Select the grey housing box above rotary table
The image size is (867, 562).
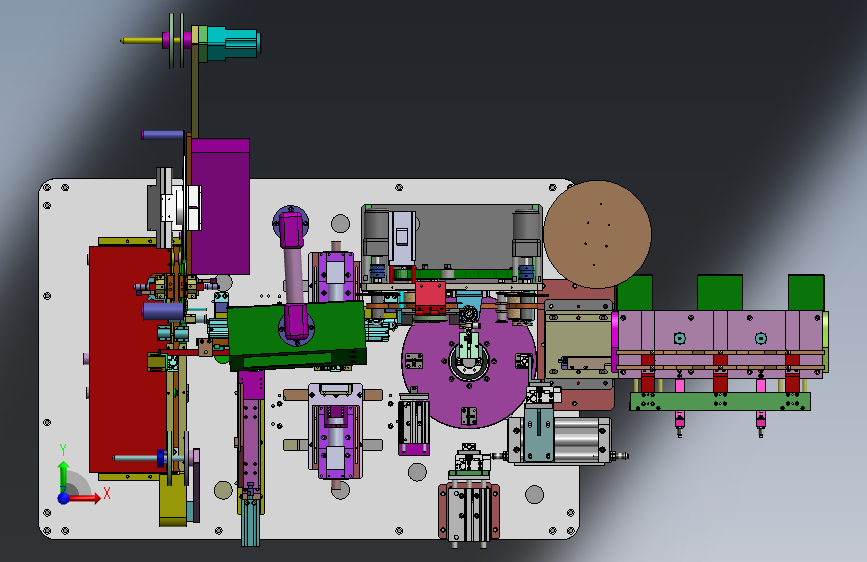[452, 243]
